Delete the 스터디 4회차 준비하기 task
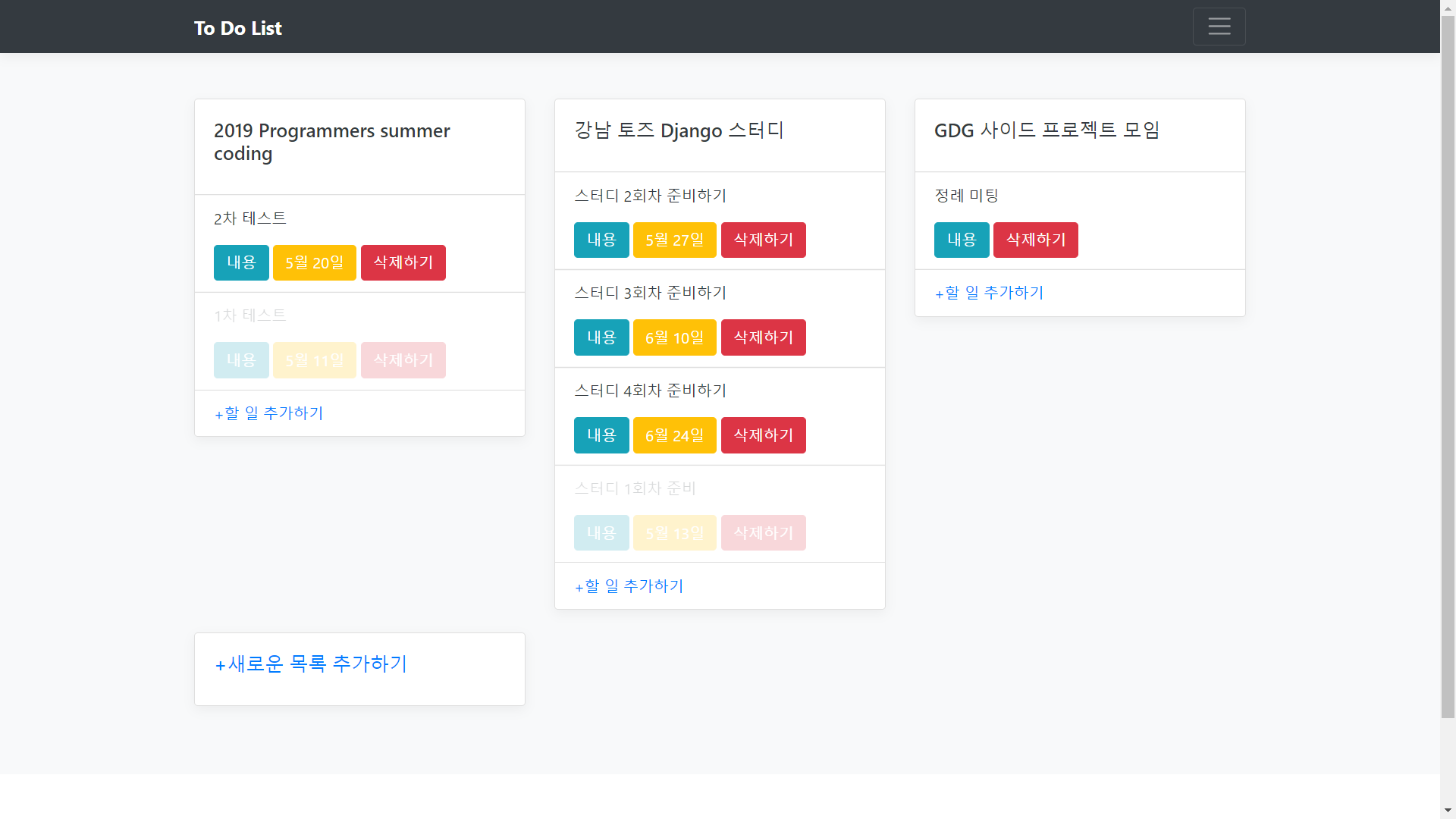This screenshot has height=819, width=1456. coord(763,435)
